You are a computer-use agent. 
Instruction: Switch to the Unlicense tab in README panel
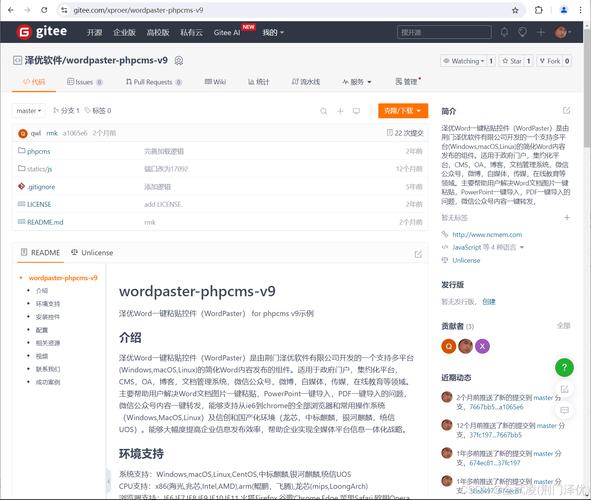(x=92, y=252)
